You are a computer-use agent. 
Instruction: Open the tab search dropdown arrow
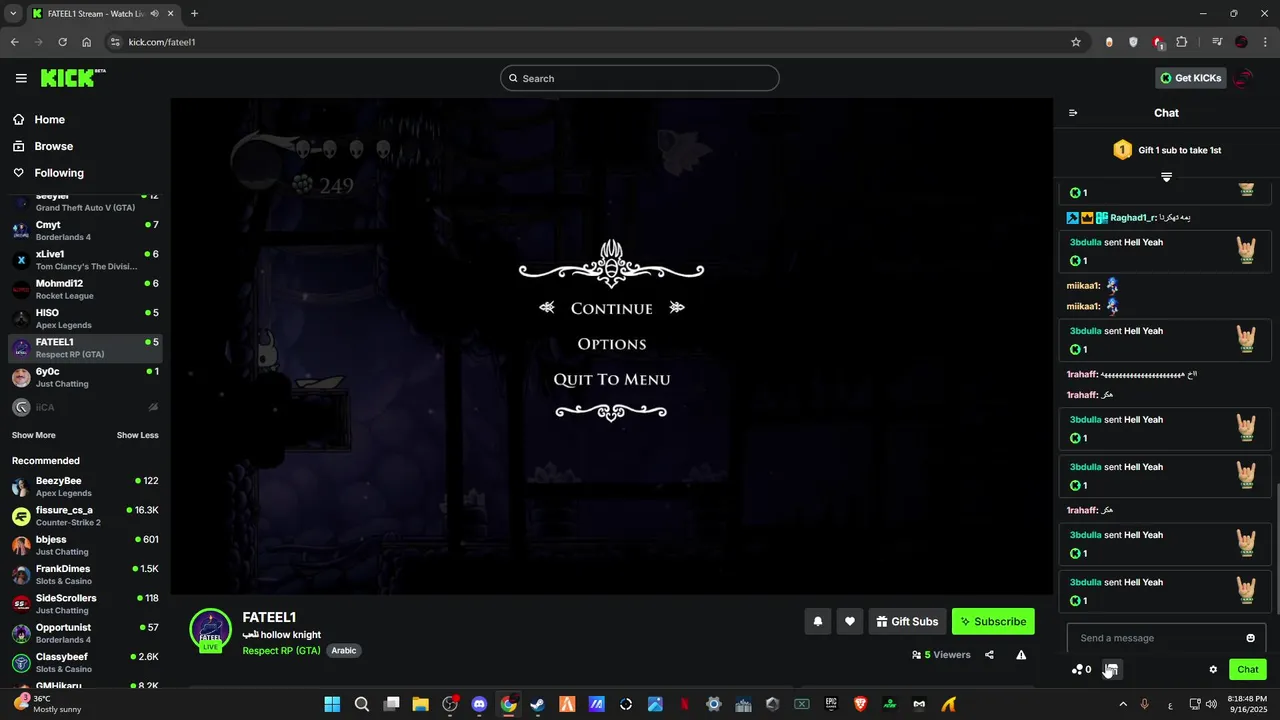[13, 13]
